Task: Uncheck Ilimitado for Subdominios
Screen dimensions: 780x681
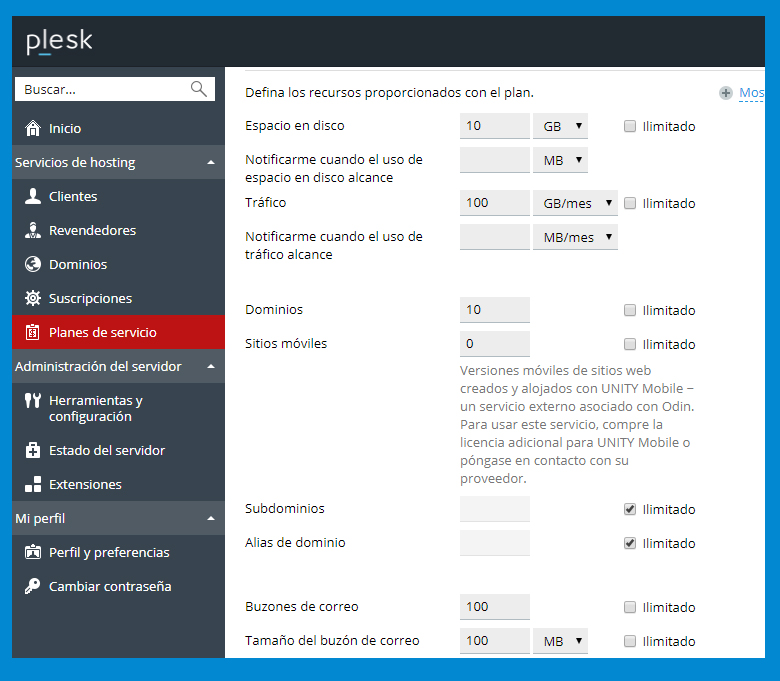Action: [630, 509]
